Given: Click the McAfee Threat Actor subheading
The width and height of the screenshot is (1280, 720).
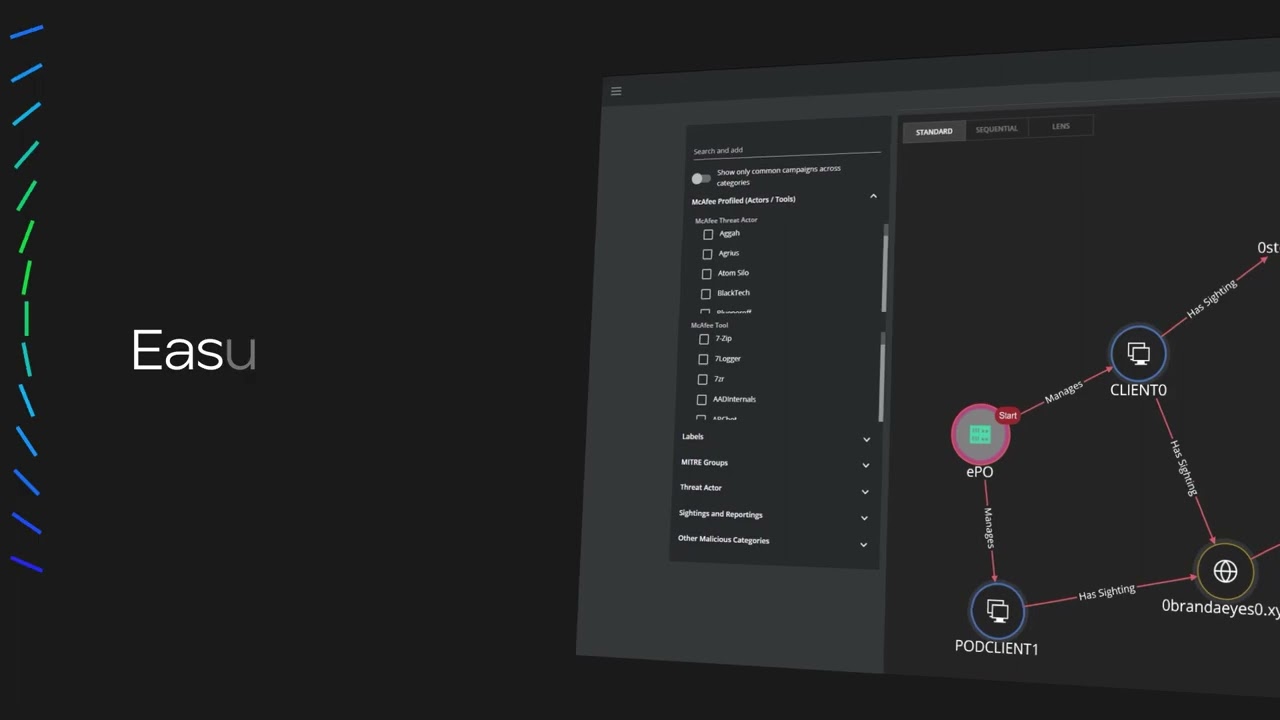Looking at the screenshot, I should pos(726,220).
